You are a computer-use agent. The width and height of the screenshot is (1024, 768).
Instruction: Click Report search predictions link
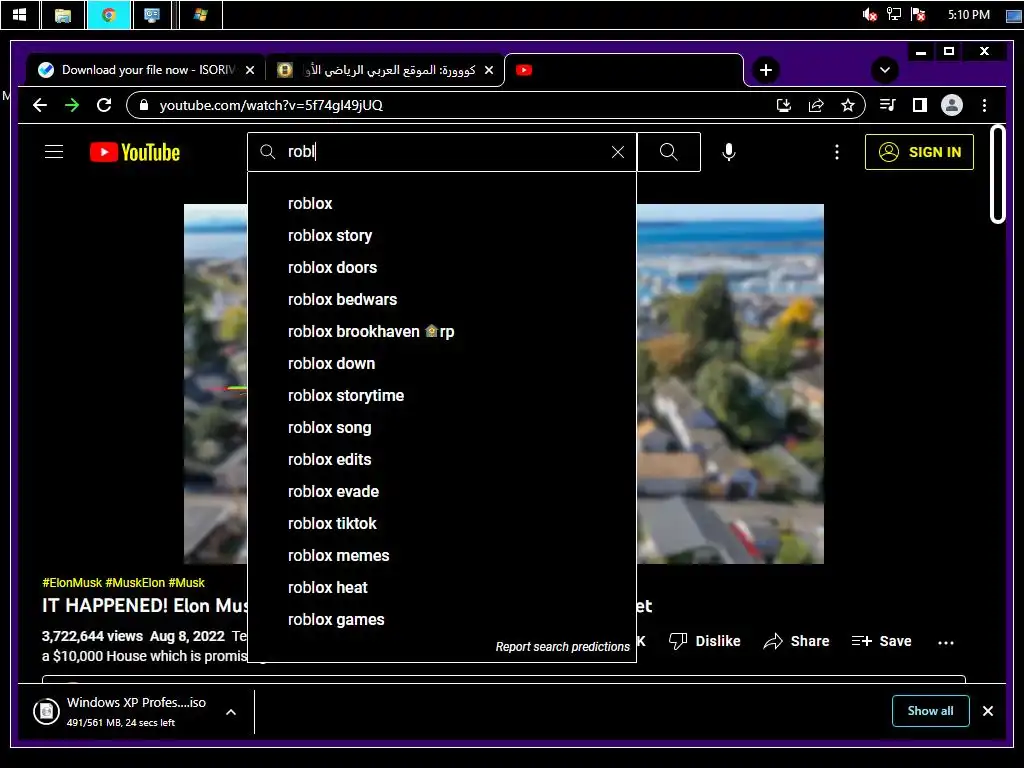coord(562,647)
